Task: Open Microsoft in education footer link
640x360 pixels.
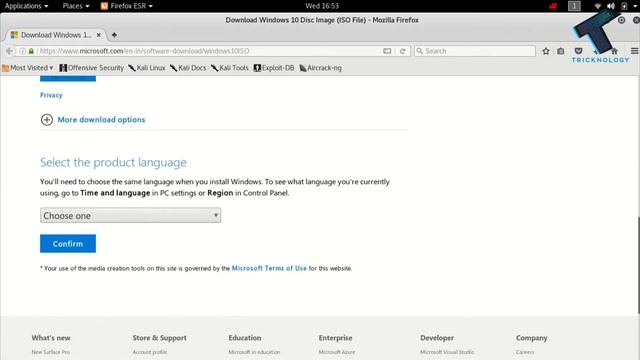Action: click(254, 352)
